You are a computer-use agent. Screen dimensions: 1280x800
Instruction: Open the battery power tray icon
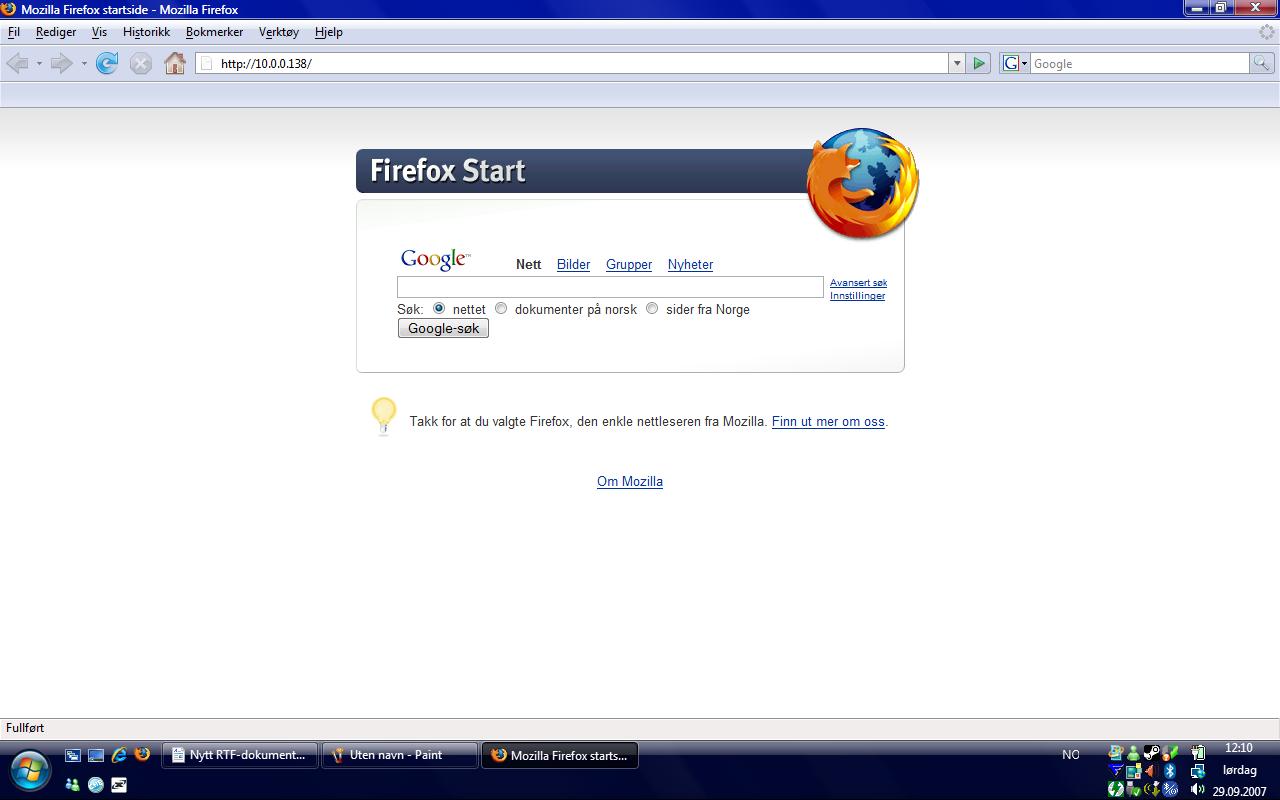pyautogui.click(x=1198, y=753)
